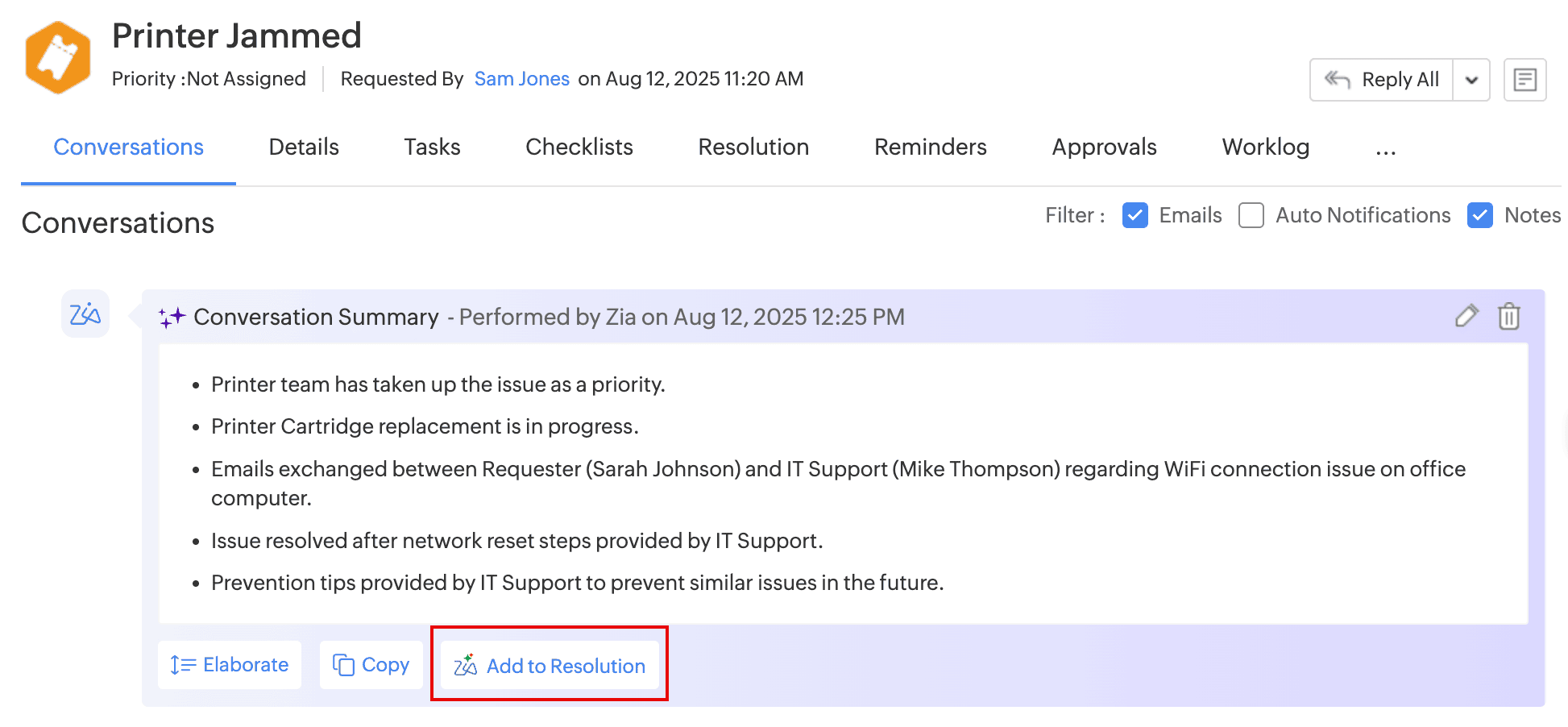Screen dimensions: 1568x727
Task: Enable the Auto Notifications filter
Action: point(1251,215)
